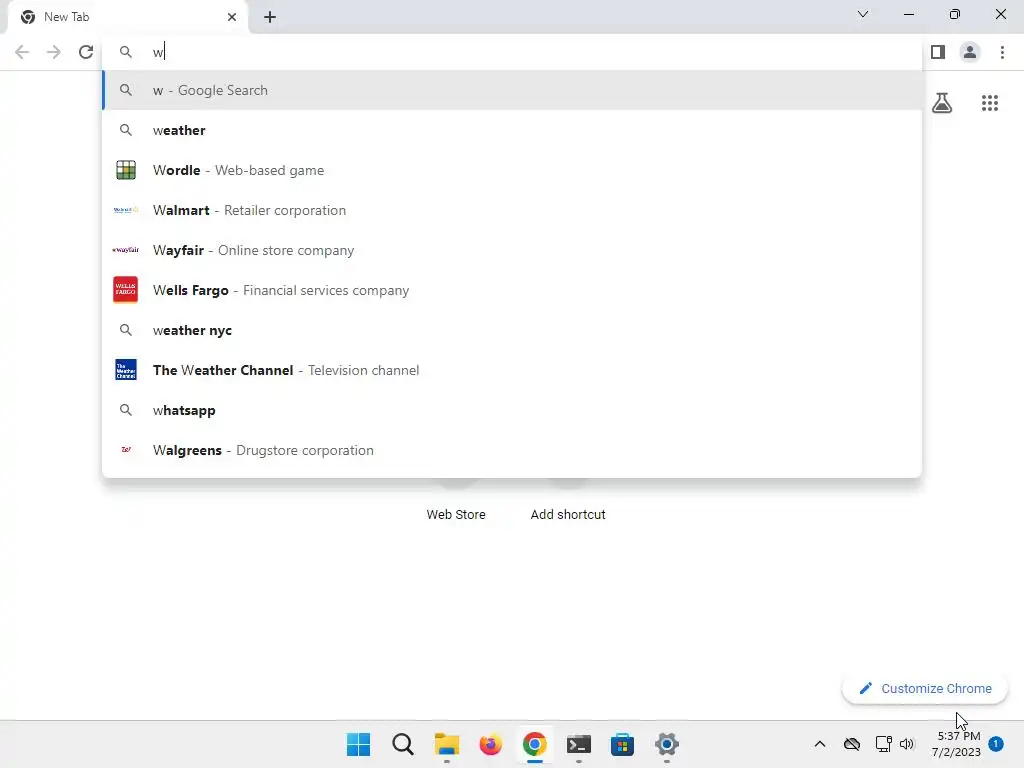This screenshot has height=768, width=1024.
Task: Launch Firefox from the taskbar
Action: 490,744
